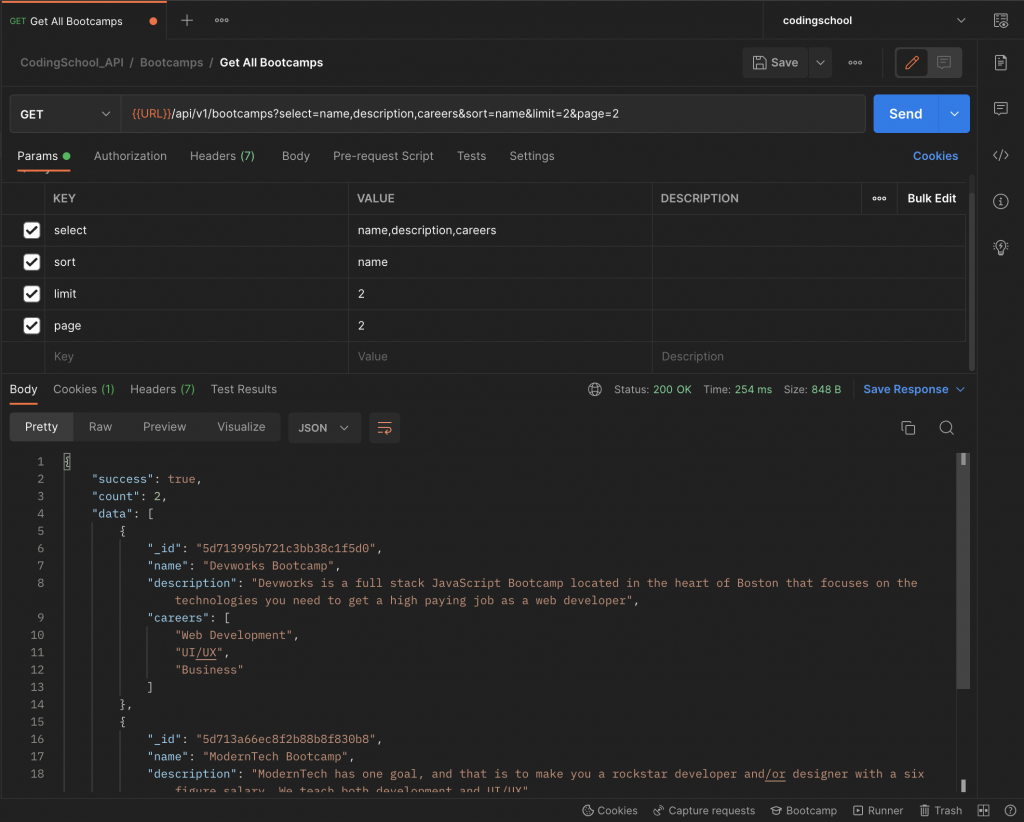Click the request URL input field
The height and width of the screenshot is (822, 1024).
pyautogui.click(x=493, y=114)
